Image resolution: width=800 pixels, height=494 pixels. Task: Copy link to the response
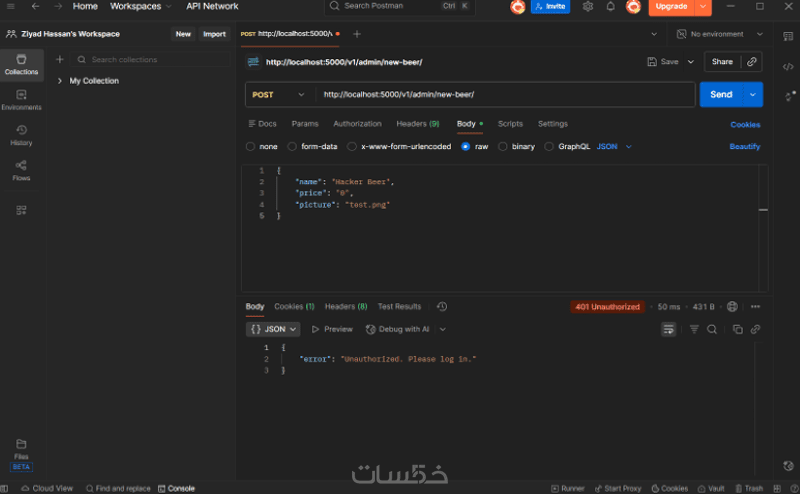[x=755, y=330]
